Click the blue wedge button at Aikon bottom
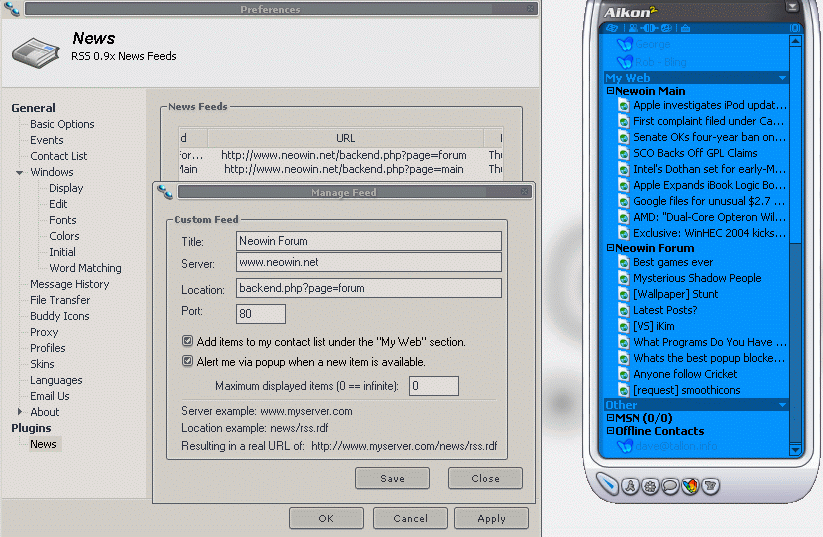Image resolution: width=823 pixels, height=537 pixels. pyautogui.click(x=607, y=485)
